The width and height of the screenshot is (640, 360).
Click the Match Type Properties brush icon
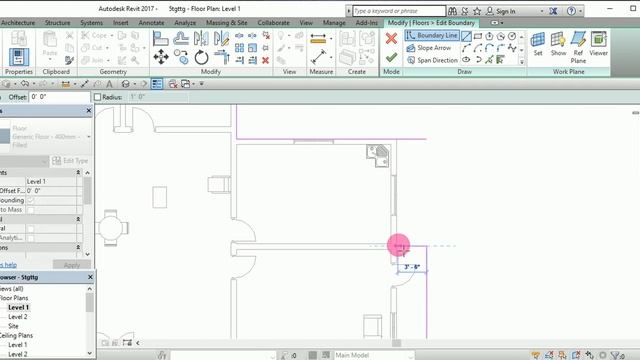pyautogui.click(x=69, y=60)
